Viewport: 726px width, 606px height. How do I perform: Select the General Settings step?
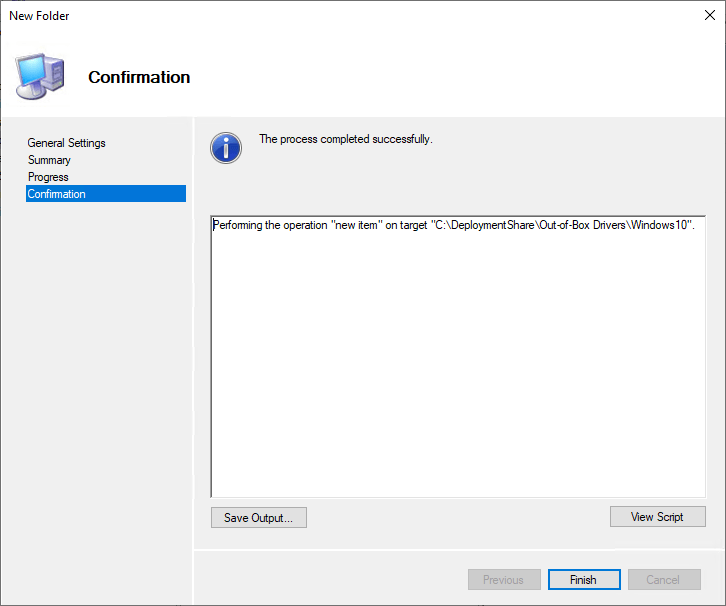[x=66, y=143]
